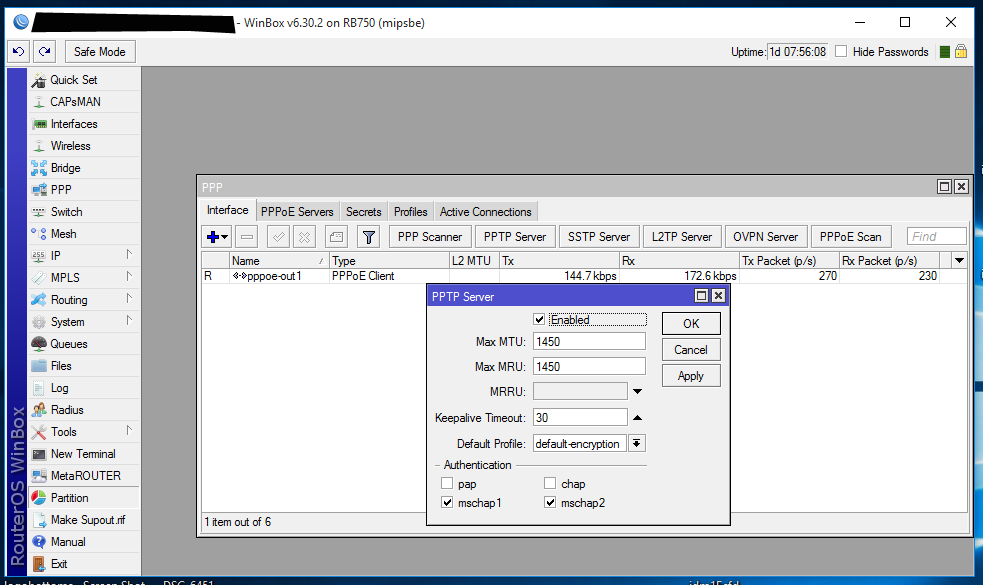Screen dimensions: 983x585
Task: Click the filter funnel icon in PPP toolbar
Action: 369,237
